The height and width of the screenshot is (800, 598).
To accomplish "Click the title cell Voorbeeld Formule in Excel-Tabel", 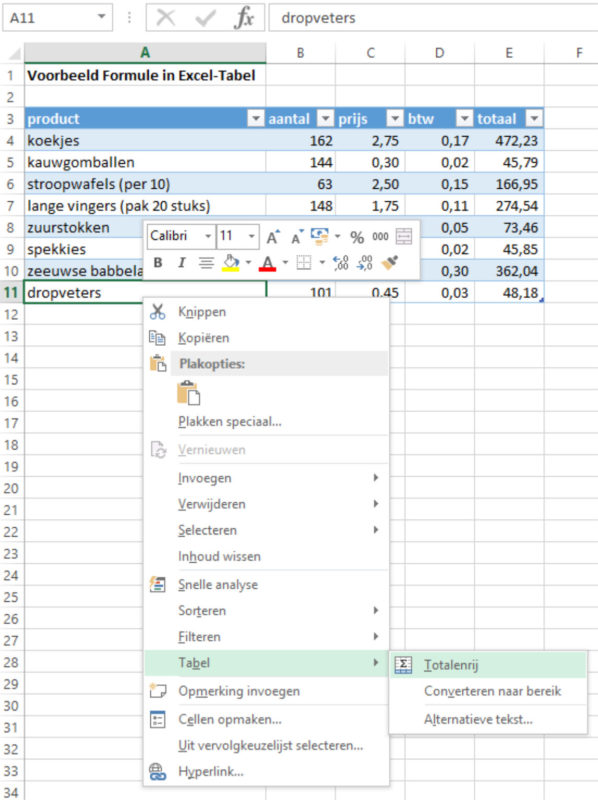I will click(145, 76).
